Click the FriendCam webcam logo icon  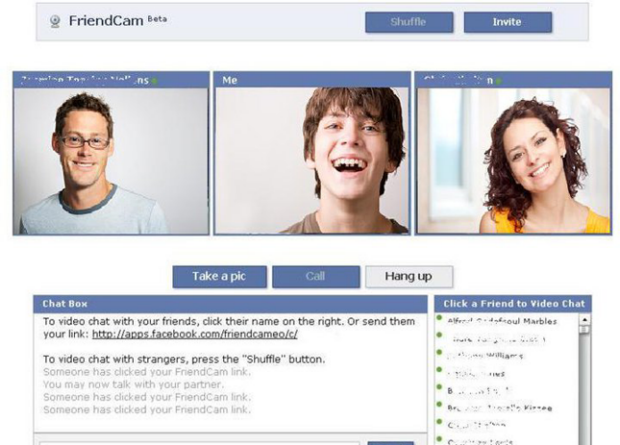pyautogui.click(x=56, y=21)
